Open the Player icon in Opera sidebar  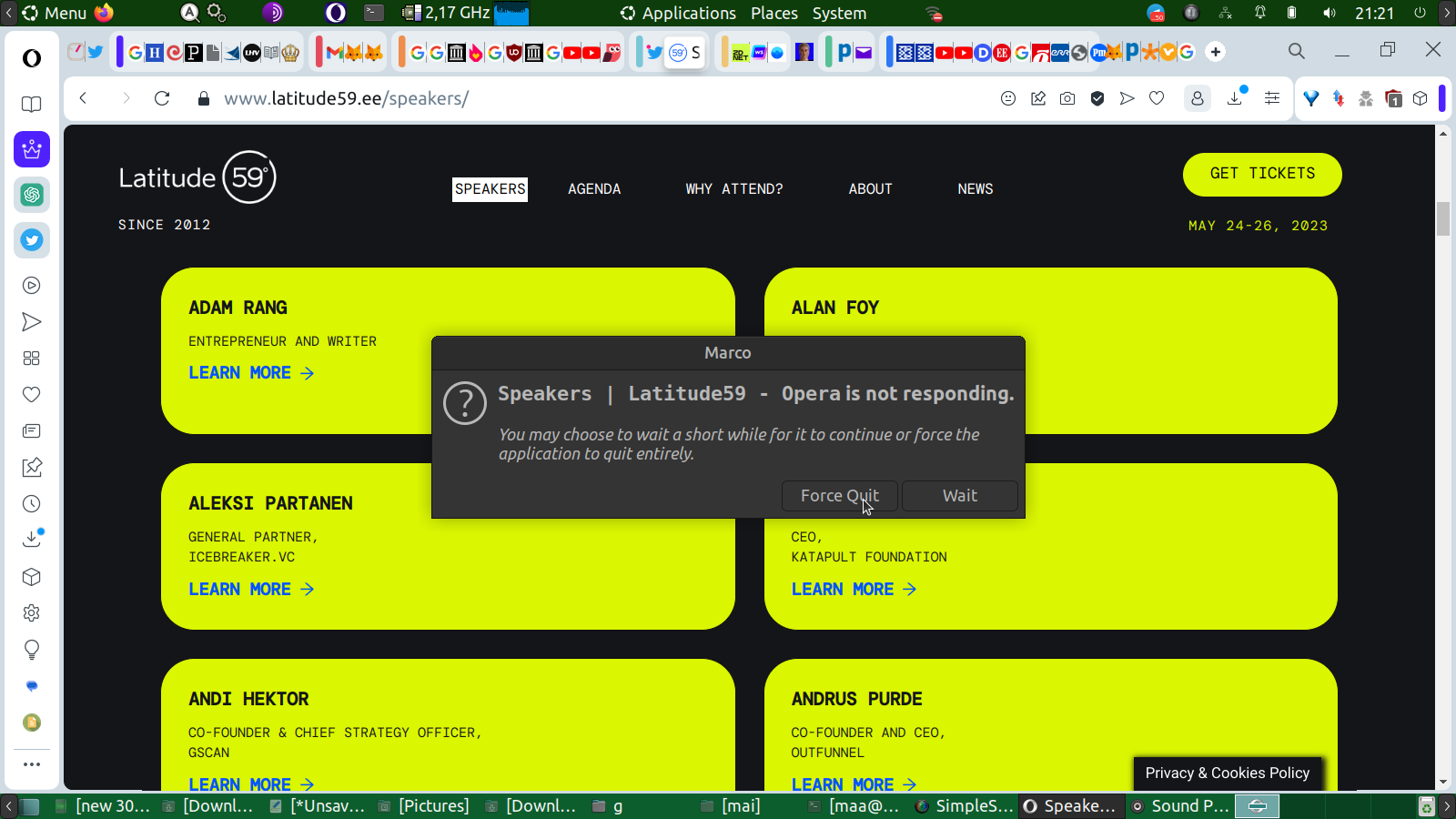[x=32, y=286]
